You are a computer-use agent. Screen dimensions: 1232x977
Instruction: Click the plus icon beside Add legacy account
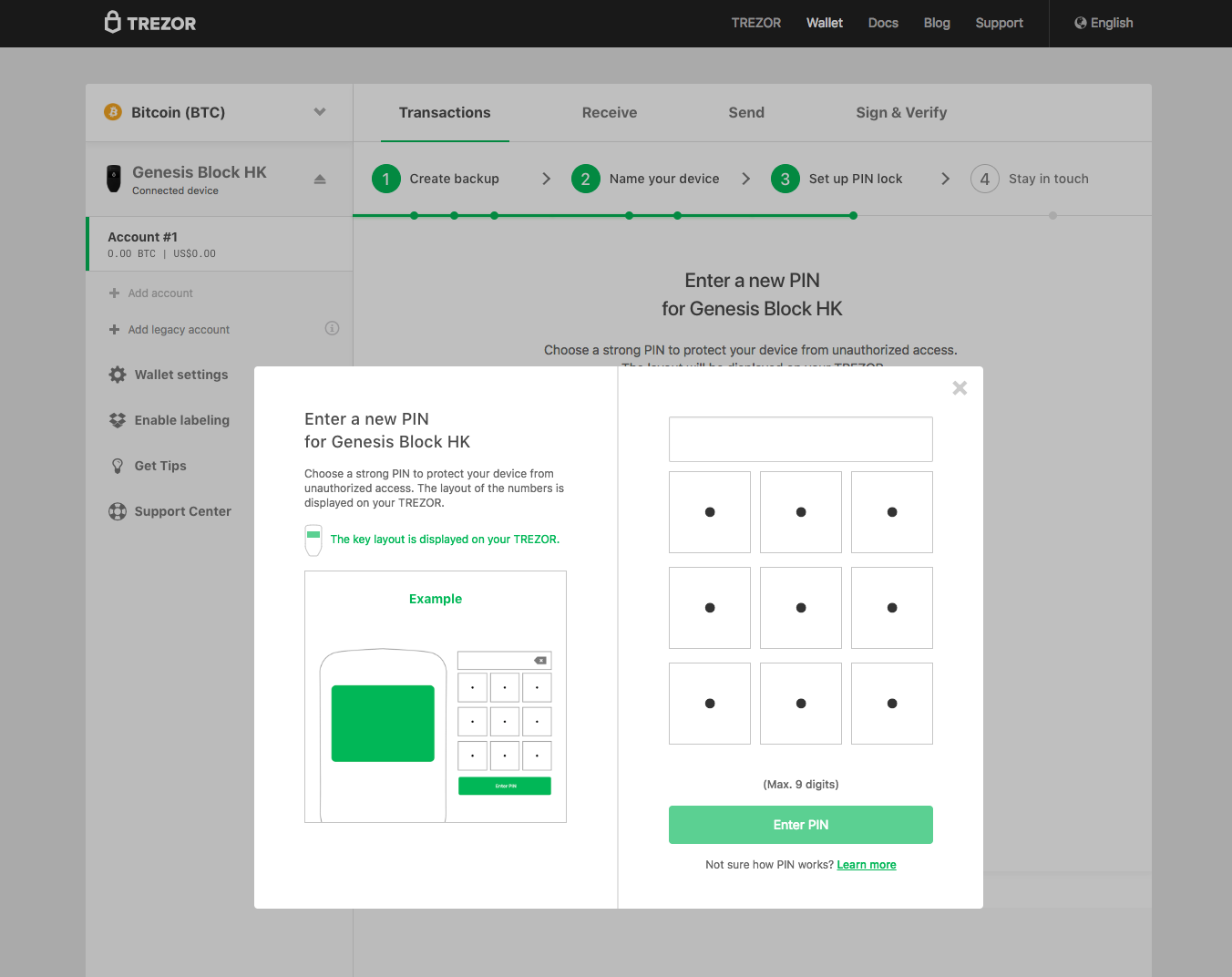point(114,330)
